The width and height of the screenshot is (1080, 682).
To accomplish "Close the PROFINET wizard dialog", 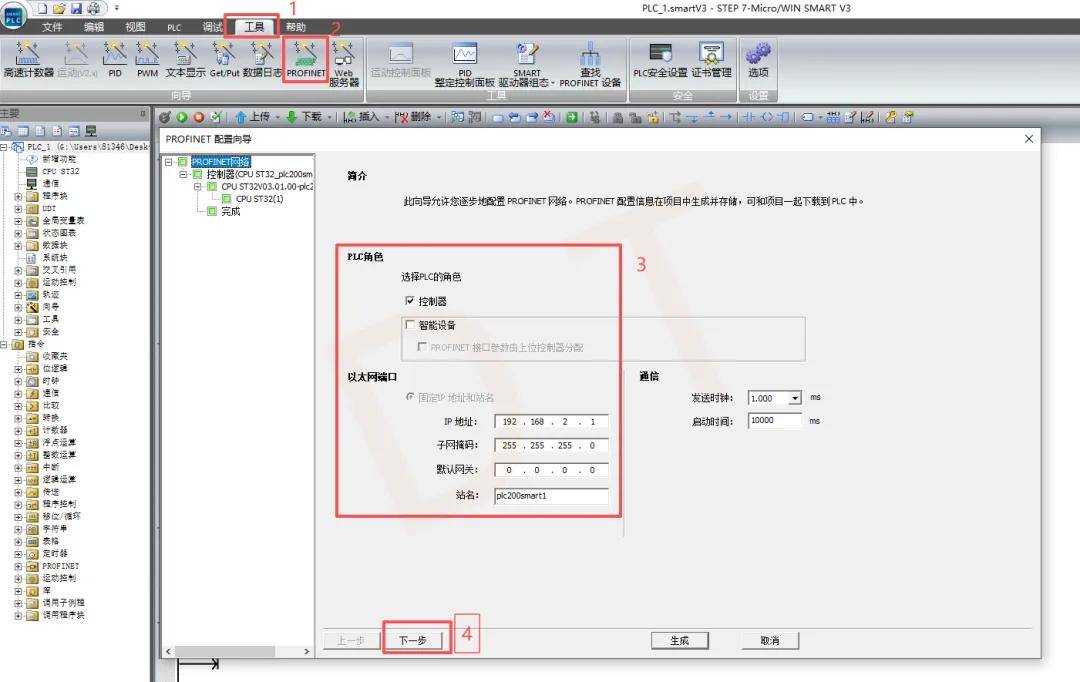I will tap(1028, 138).
